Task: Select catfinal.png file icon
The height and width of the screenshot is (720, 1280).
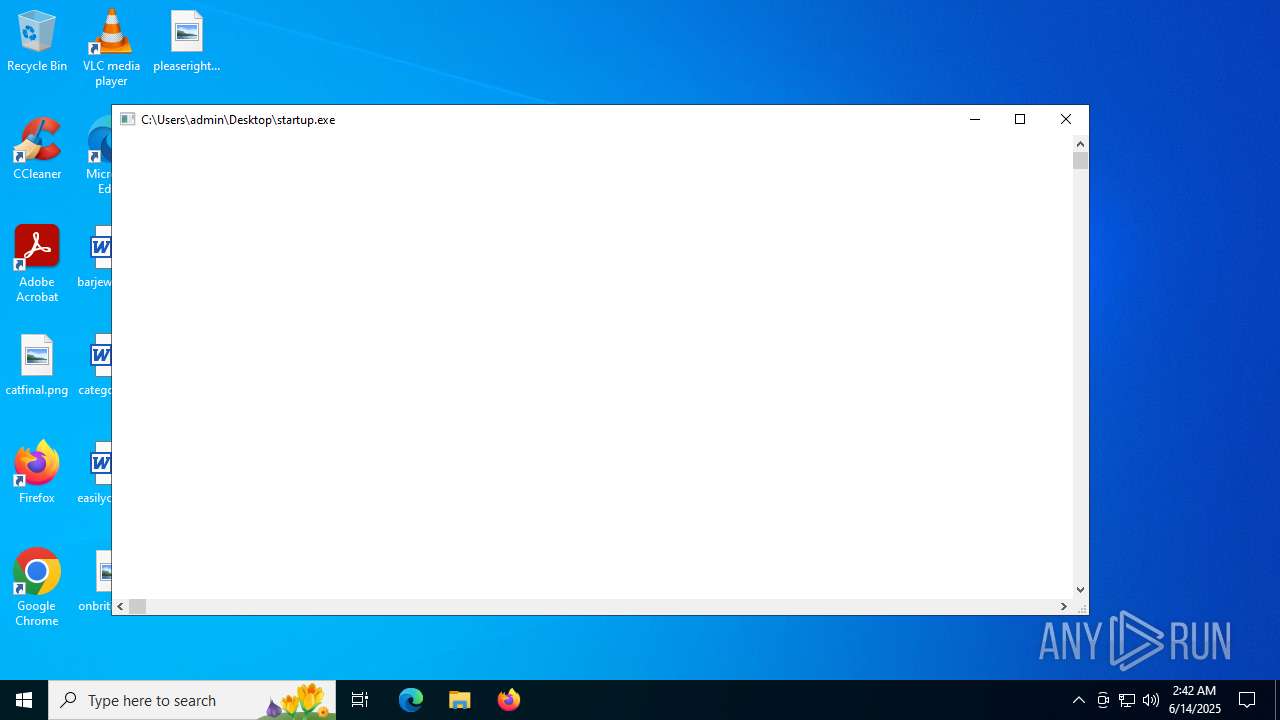Action: 37,365
